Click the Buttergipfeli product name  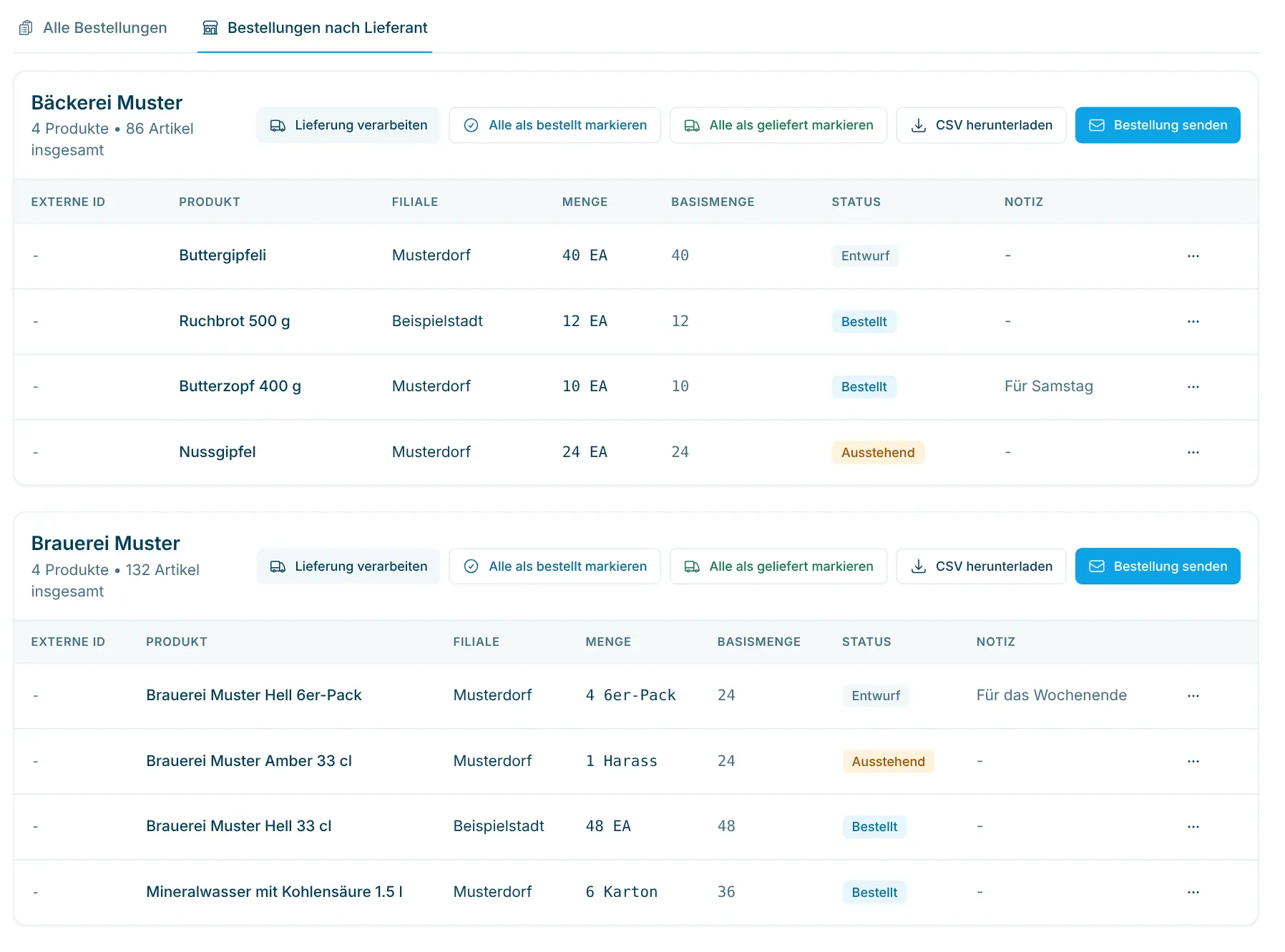click(223, 255)
